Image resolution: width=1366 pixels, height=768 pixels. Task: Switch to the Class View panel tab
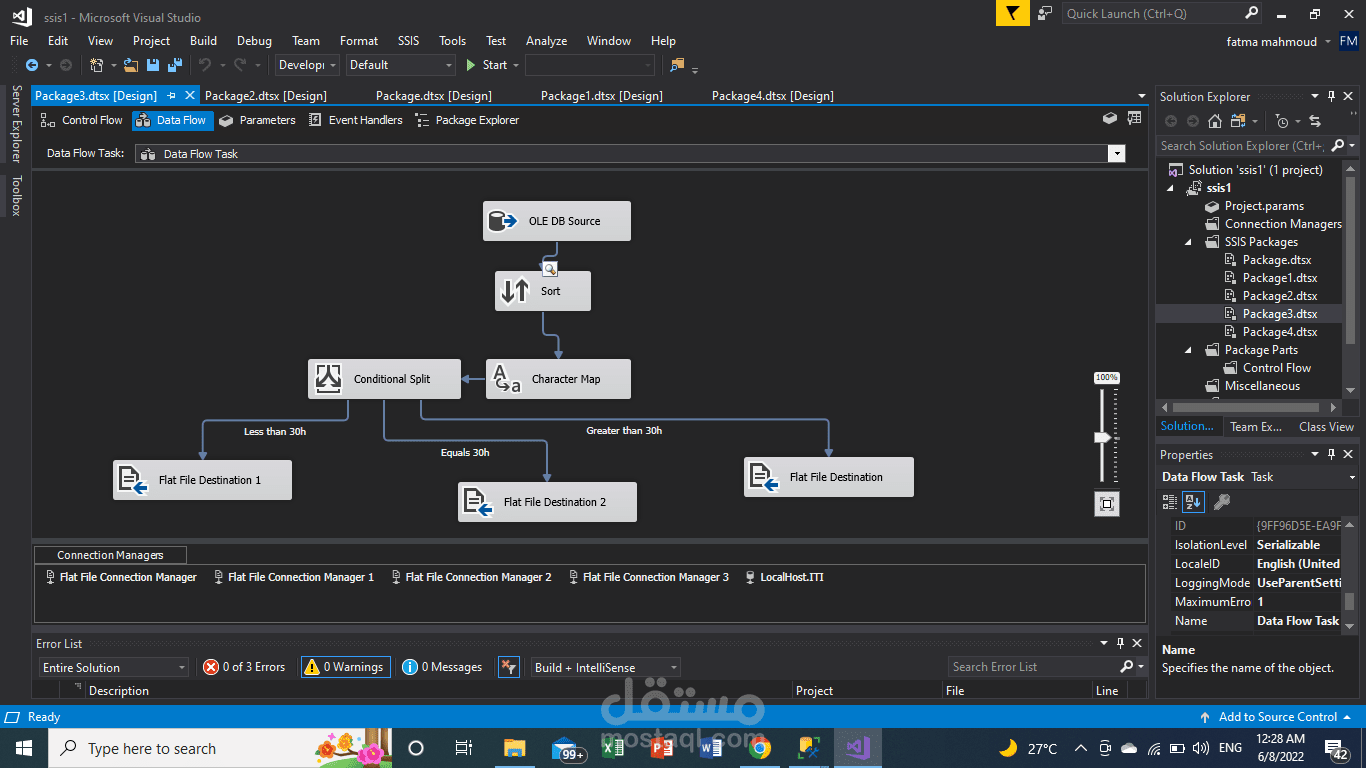point(1326,427)
